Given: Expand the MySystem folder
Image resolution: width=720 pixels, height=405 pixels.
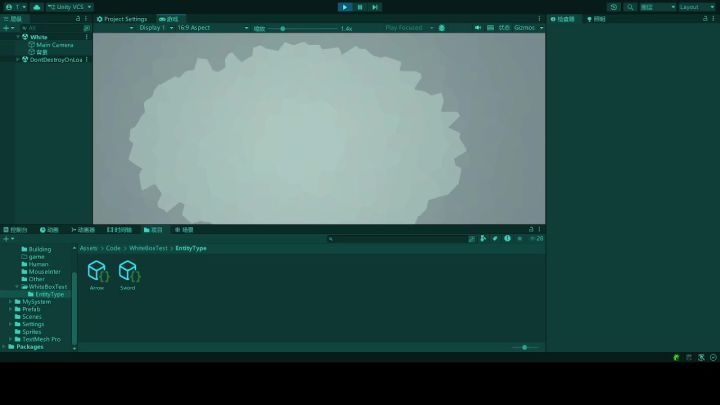Looking at the screenshot, I should pyautogui.click(x=11, y=302).
